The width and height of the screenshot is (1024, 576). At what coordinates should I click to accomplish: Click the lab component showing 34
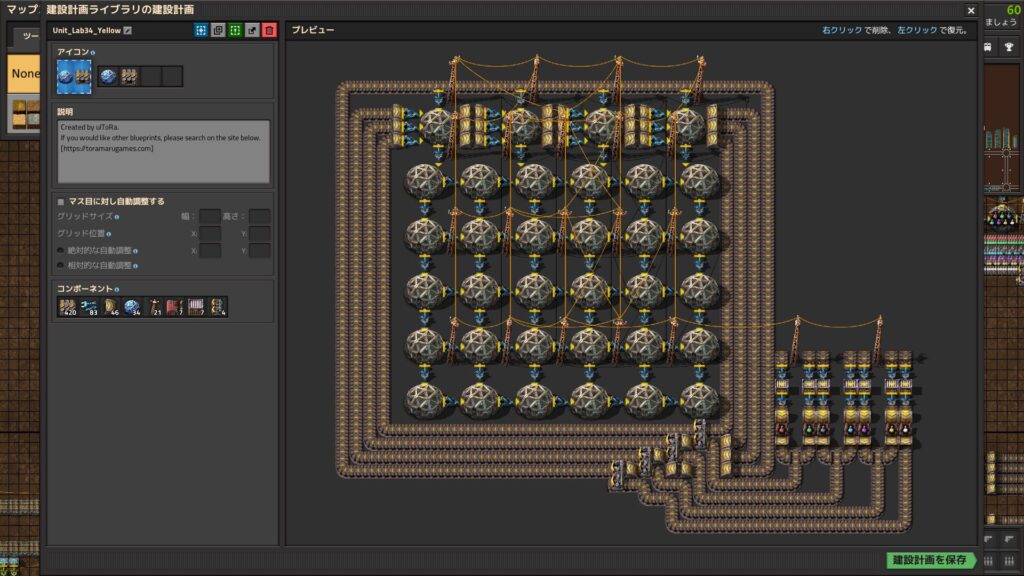[x=133, y=307]
